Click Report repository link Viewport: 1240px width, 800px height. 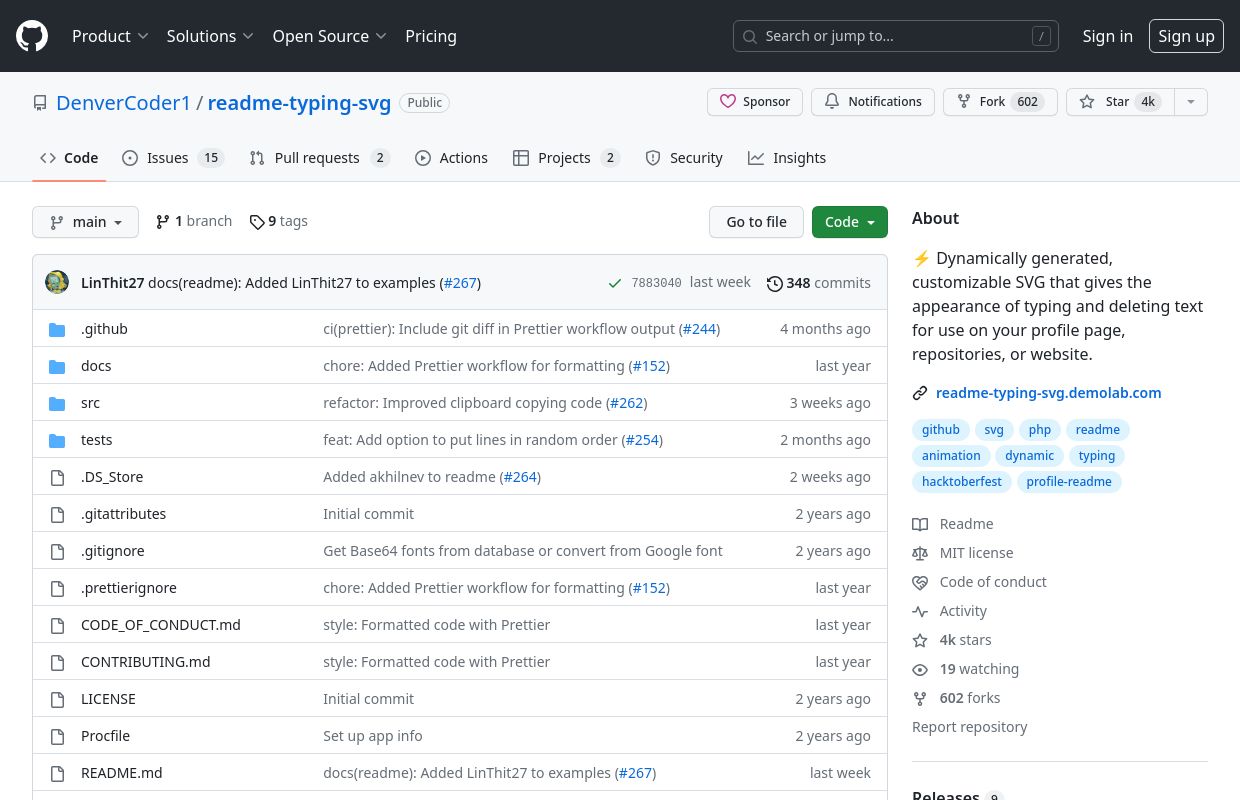coord(969,727)
